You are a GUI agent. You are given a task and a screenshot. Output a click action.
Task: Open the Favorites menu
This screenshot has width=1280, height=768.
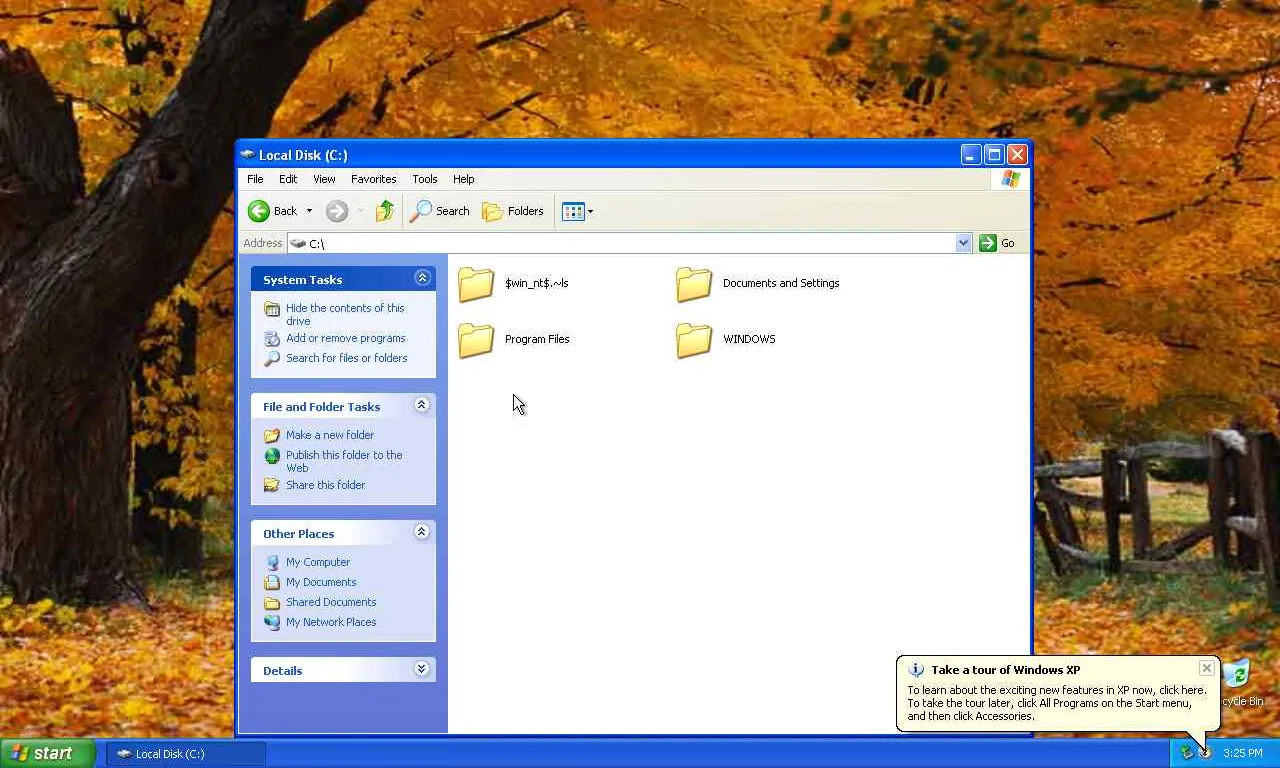click(374, 179)
